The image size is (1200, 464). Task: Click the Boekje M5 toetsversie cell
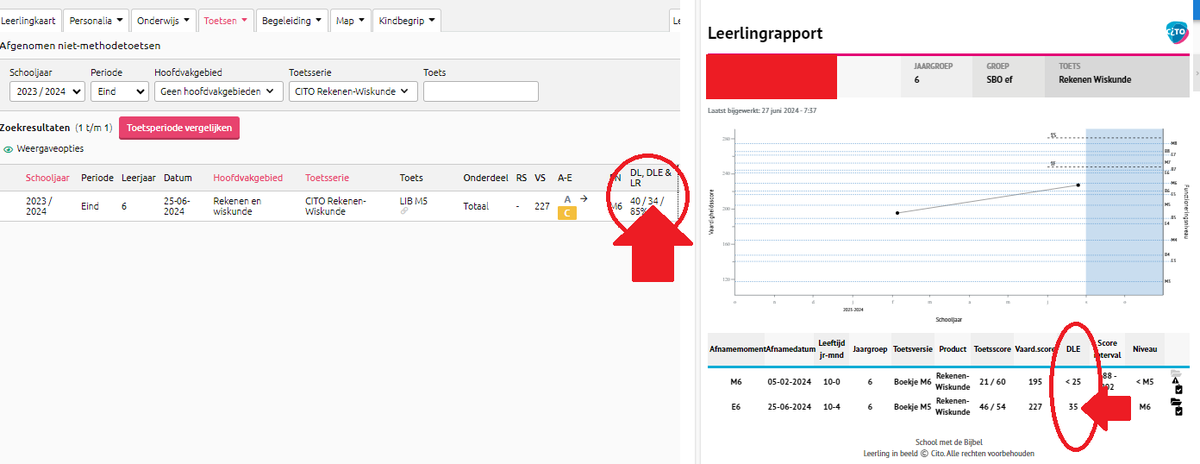coord(911,407)
